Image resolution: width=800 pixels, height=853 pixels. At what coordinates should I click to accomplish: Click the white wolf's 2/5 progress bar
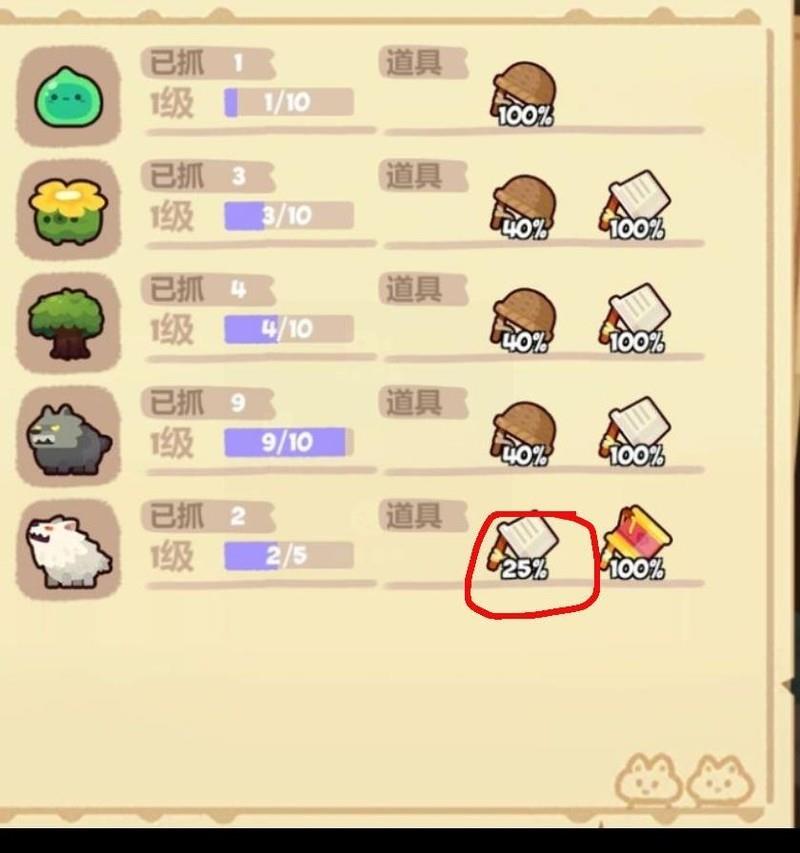pyautogui.click(x=289, y=555)
